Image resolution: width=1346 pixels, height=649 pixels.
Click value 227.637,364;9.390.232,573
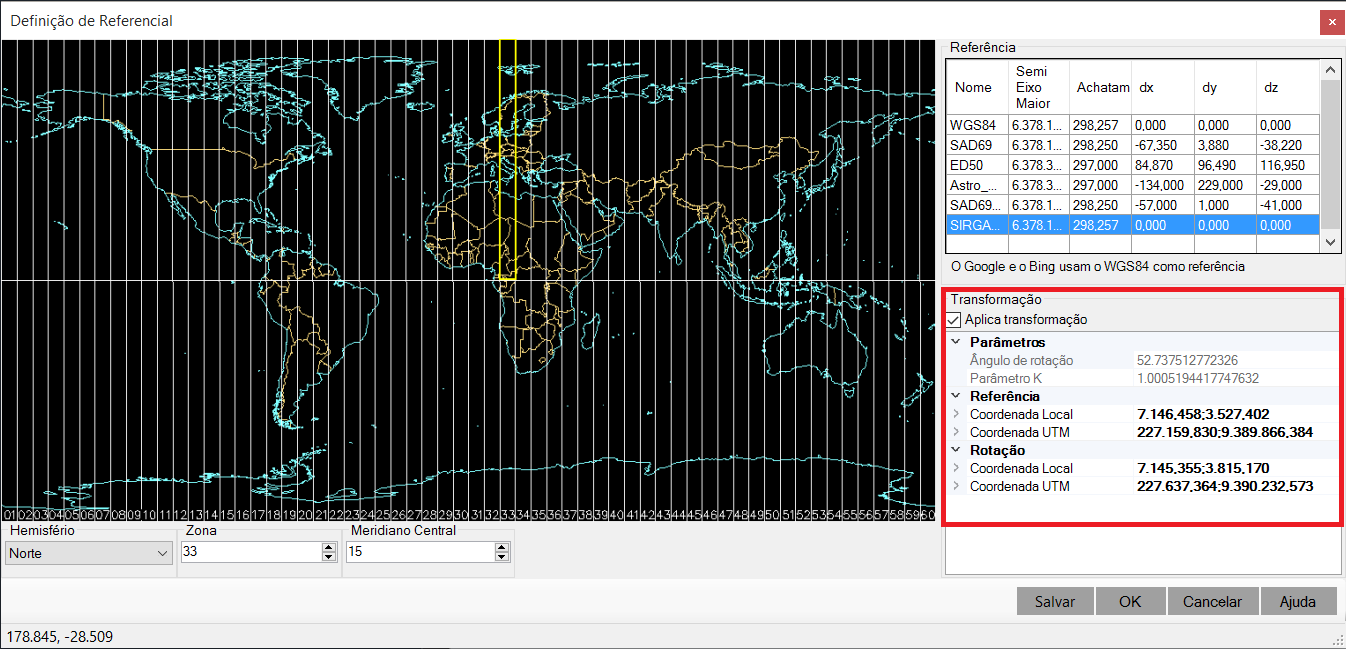pyautogui.click(x=1225, y=486)
